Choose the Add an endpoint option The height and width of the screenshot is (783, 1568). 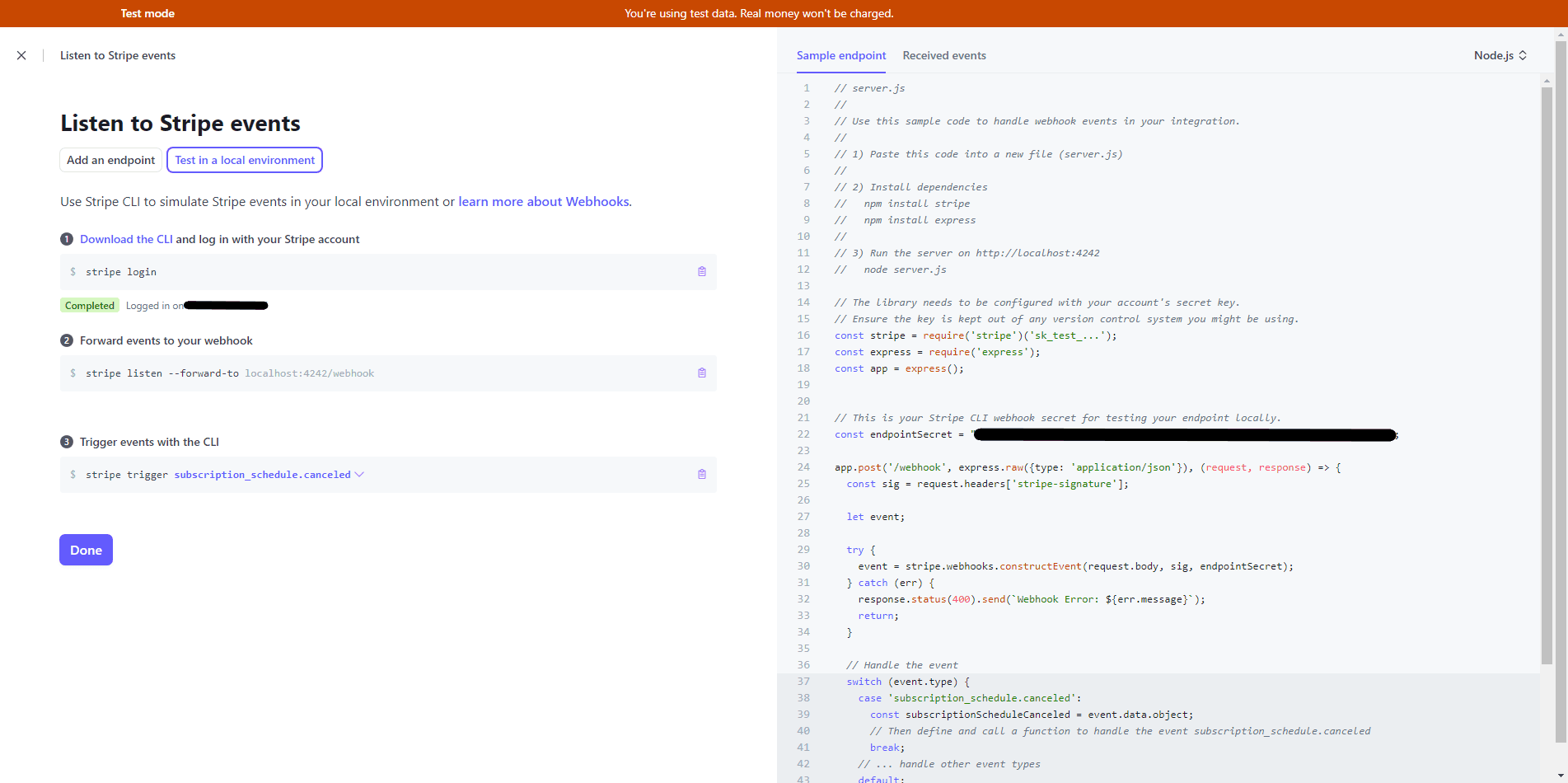[x=110, y=160]
